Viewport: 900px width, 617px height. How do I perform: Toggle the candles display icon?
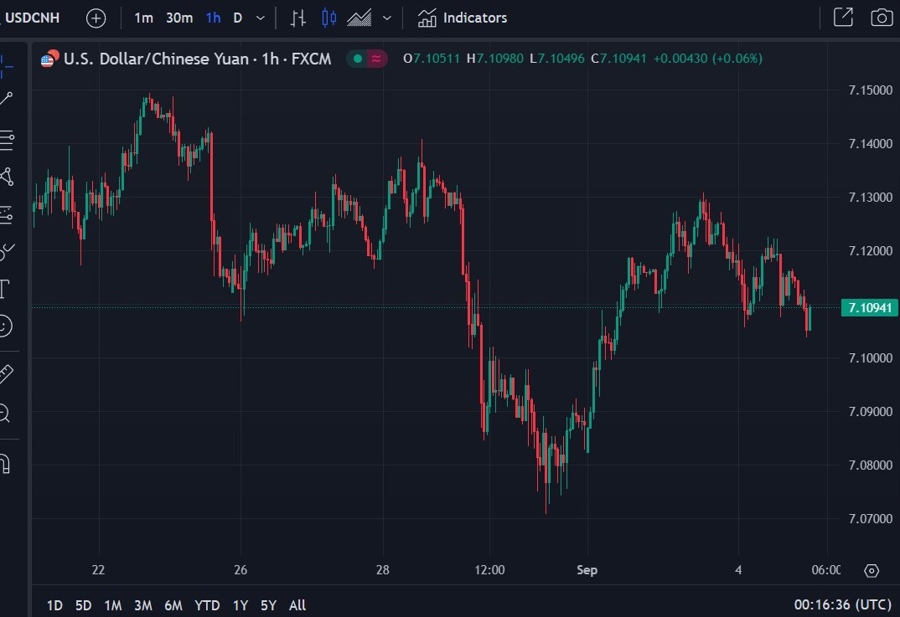click(327, 18)
